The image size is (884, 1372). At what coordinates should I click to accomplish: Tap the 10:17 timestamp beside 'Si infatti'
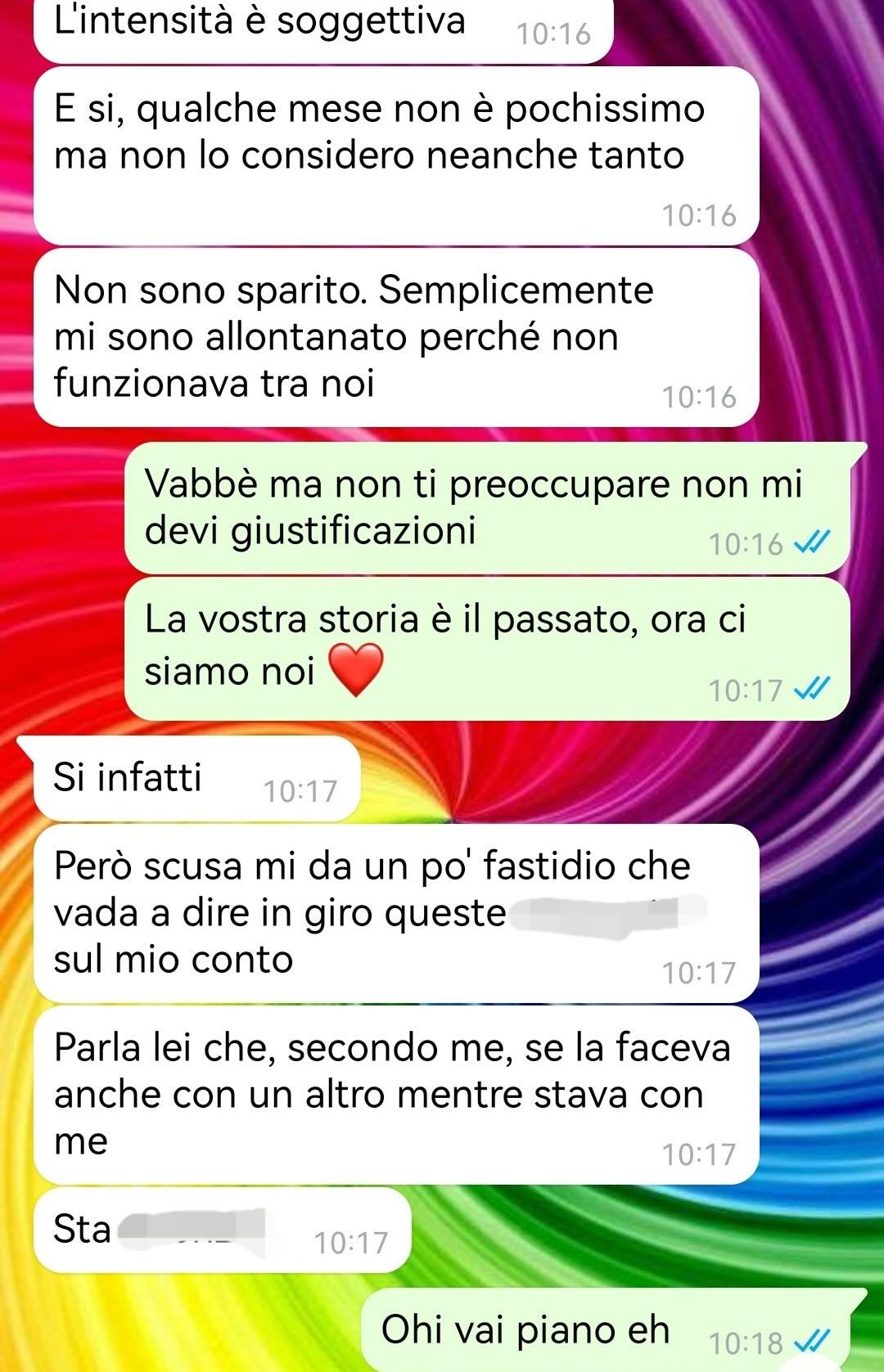pos(300,791)
